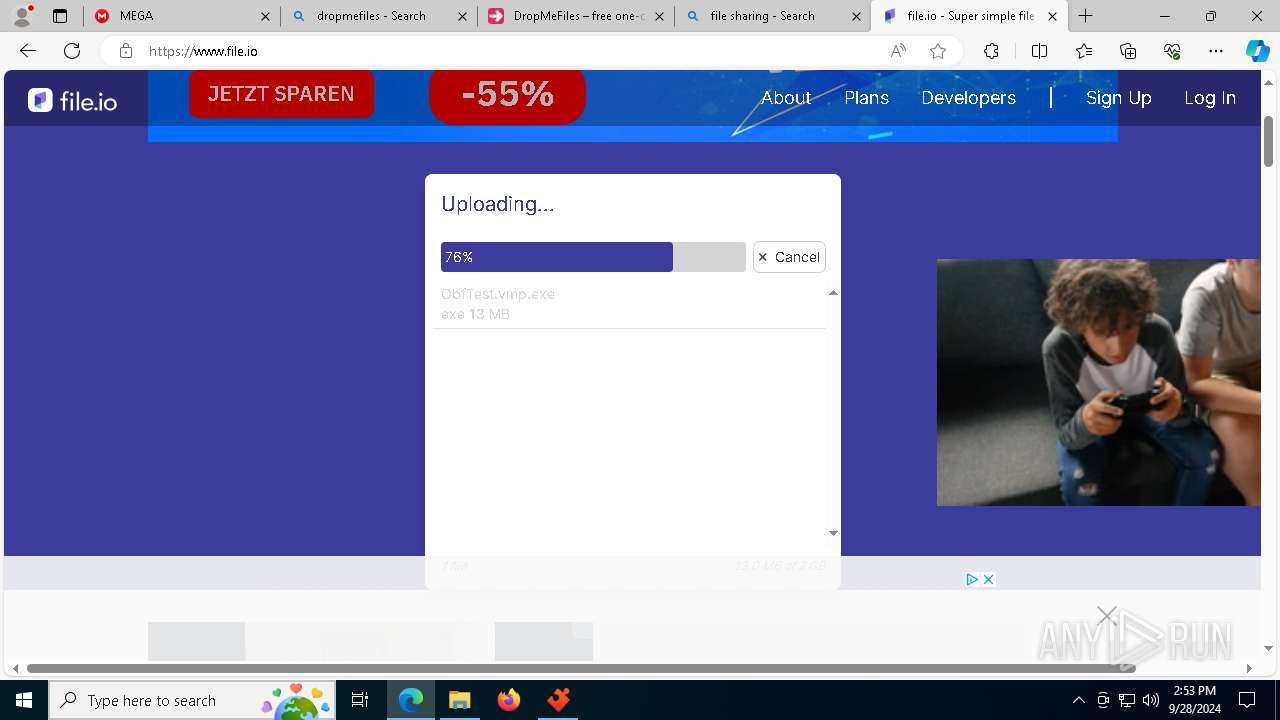Viewport: 1280px width, 720px height.
Task: Open the Developers page link
Action: click(968, 98)
